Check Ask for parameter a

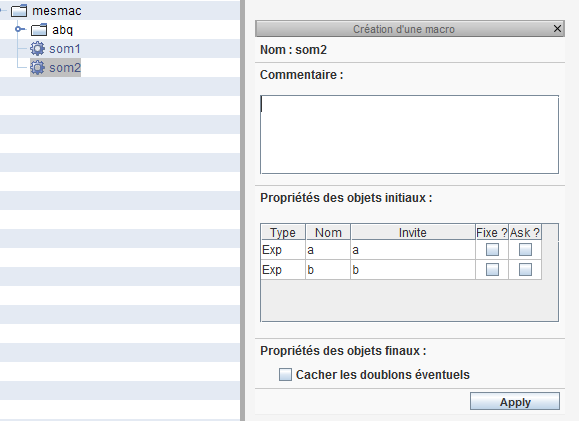525,250
